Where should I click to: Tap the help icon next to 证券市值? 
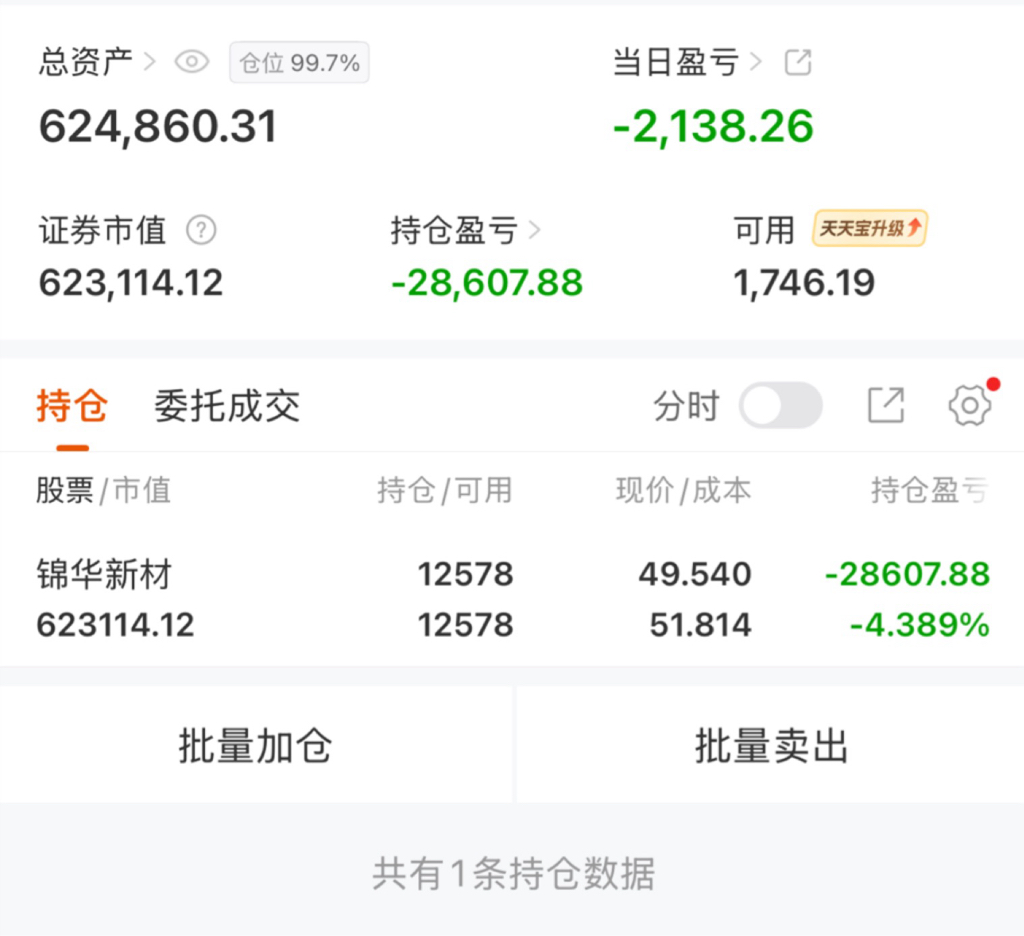pyautogui.click(x=201, y=231)
